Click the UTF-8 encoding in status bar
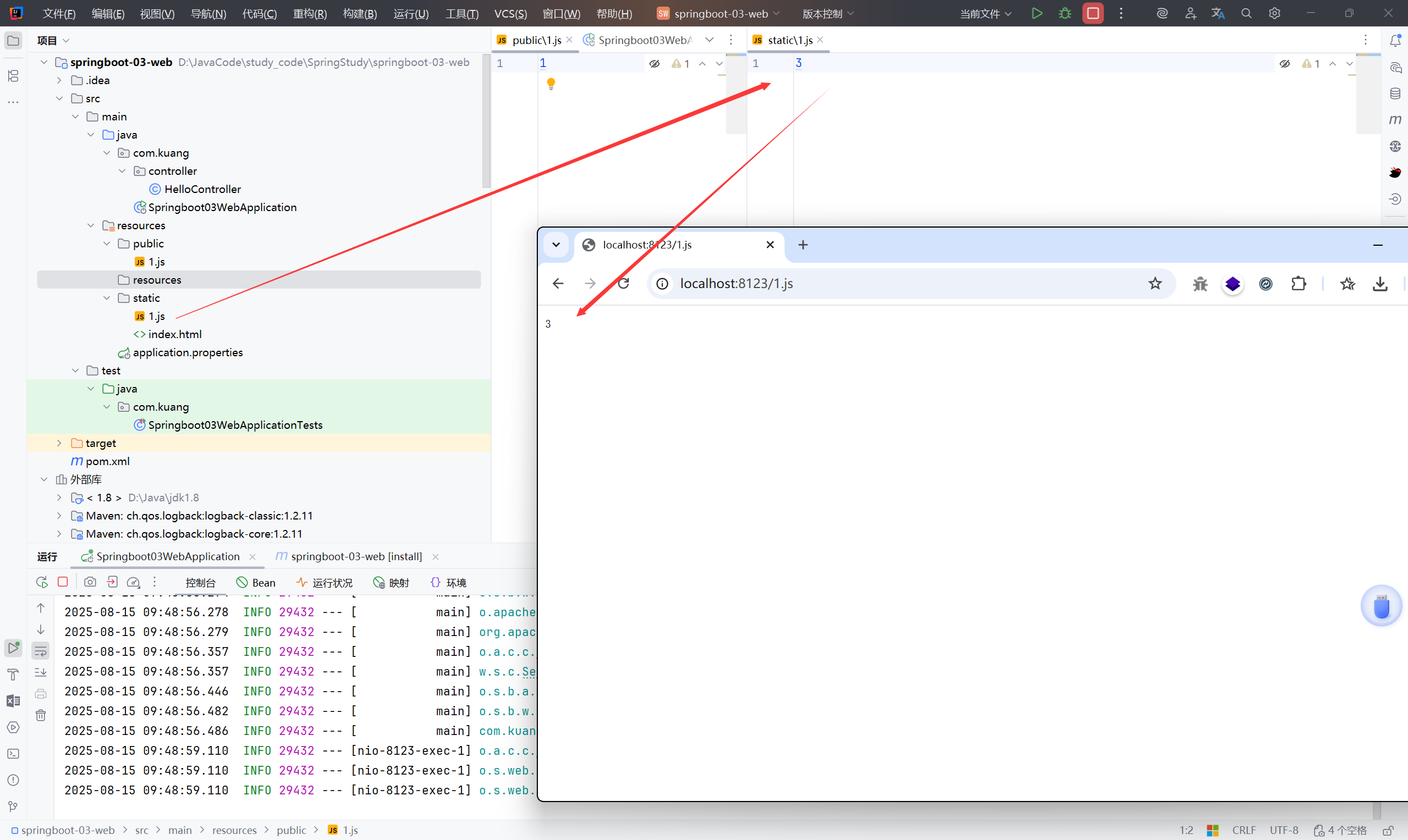Image resolution: width=1408 pixels, height=840 pixels. click(1284, 830)
